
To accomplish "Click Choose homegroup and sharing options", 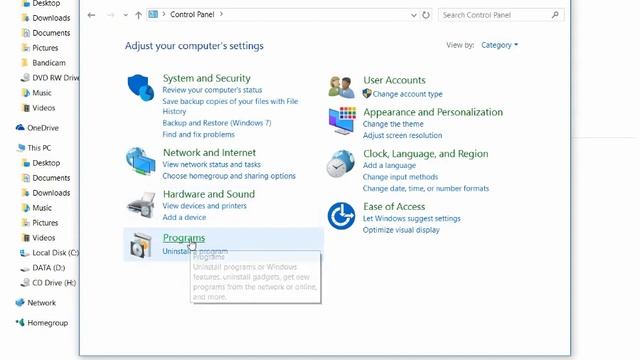I will tap(229, 176).
